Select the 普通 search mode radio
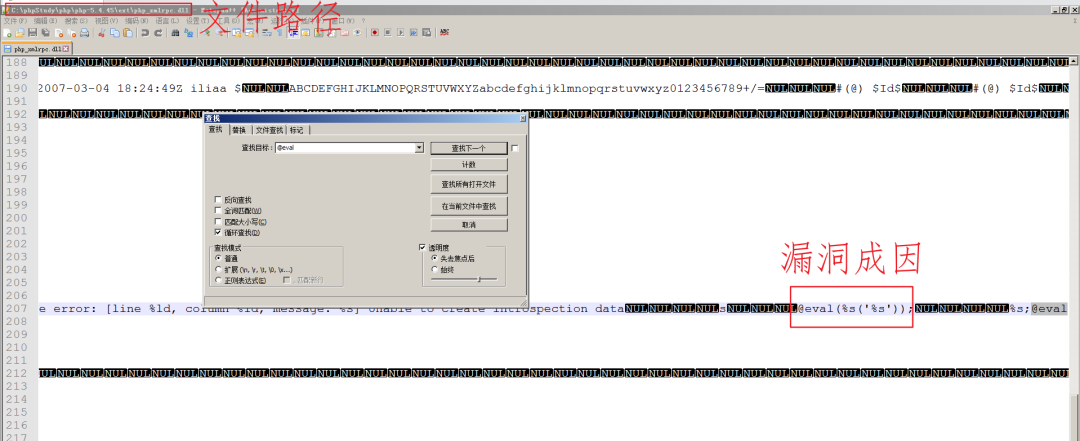This screenshot has height=441, width=1080. pyautogui.click(x=218, y=258)
